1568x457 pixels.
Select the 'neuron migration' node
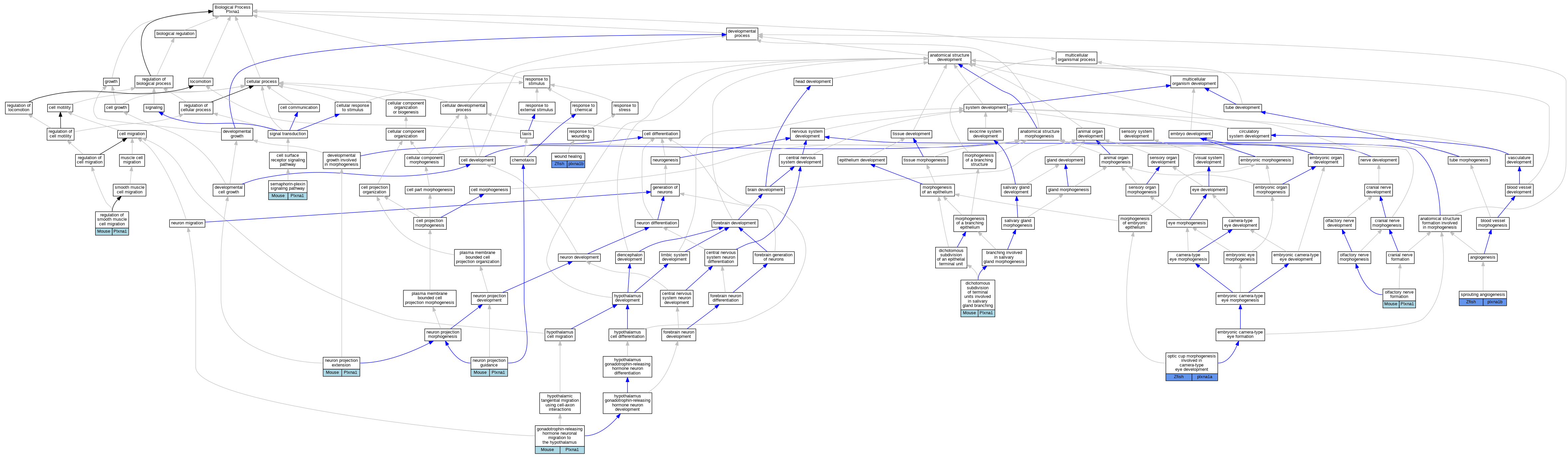pyautogui.click(x=187, y=223)
